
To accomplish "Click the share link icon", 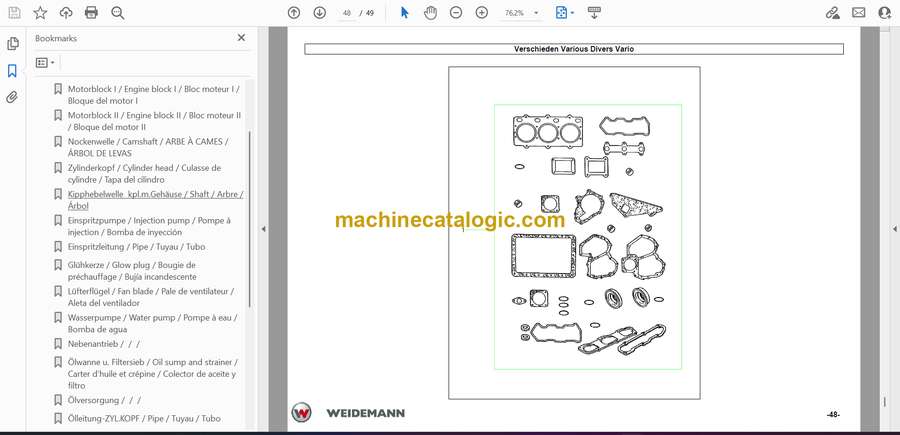I will tap(832, 13).
